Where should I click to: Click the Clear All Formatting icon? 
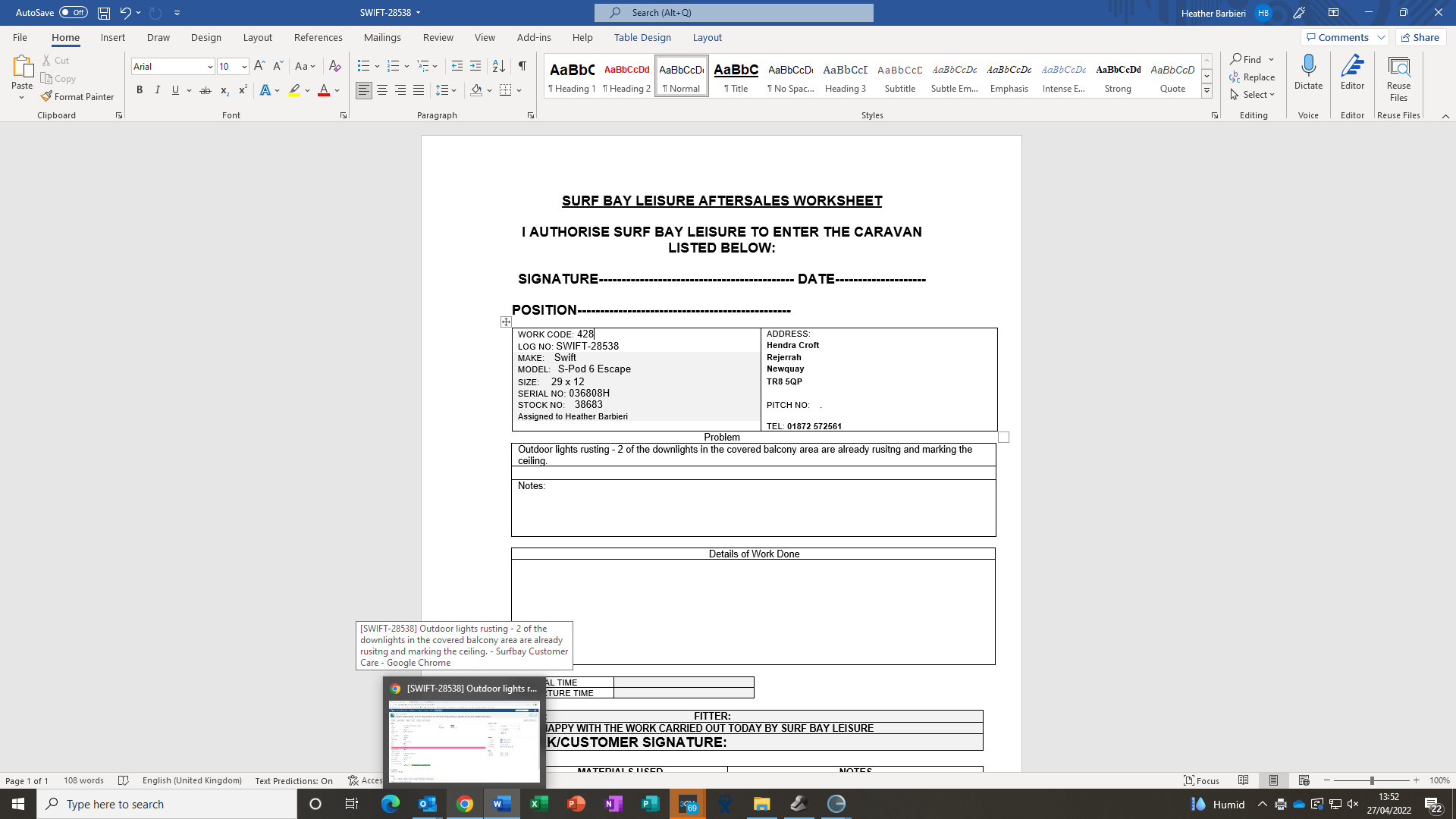[334, 66]
